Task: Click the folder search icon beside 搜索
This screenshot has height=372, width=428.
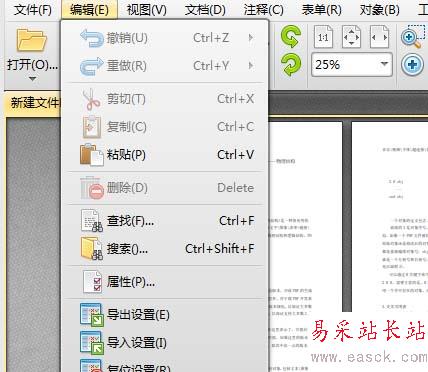Action: coord(92,249)
